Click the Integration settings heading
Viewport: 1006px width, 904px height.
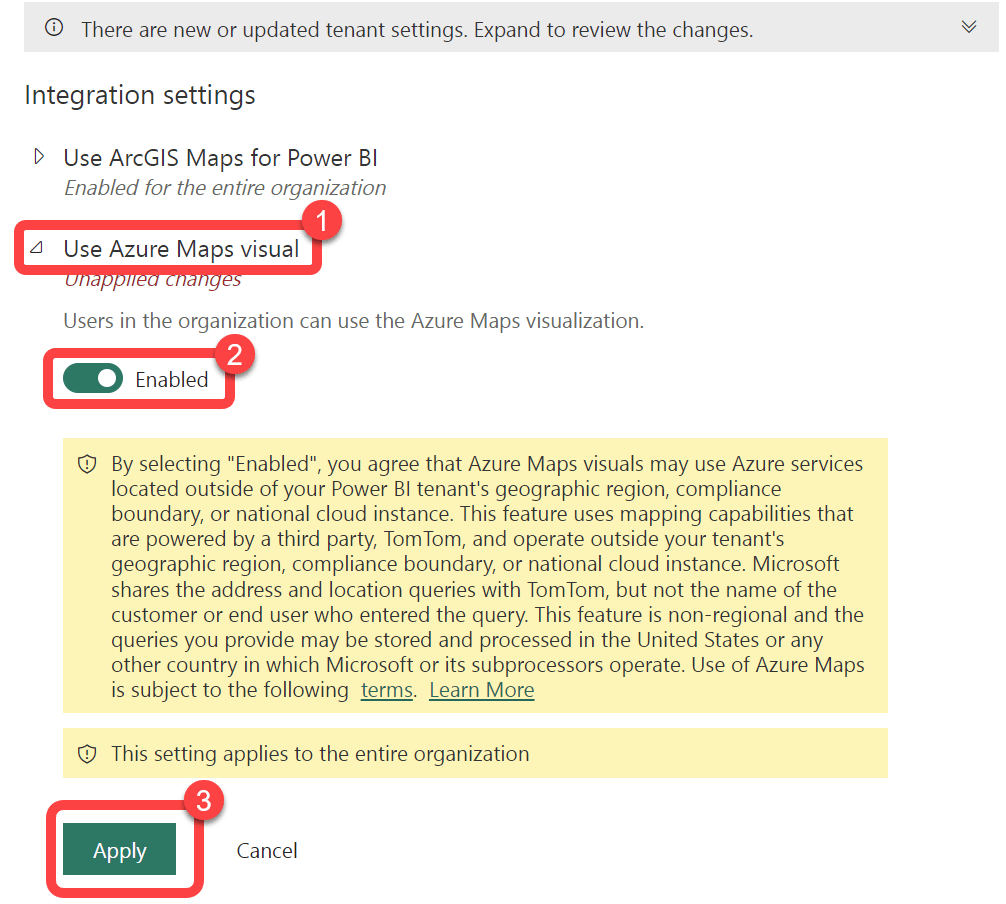[x=140, y=95]
